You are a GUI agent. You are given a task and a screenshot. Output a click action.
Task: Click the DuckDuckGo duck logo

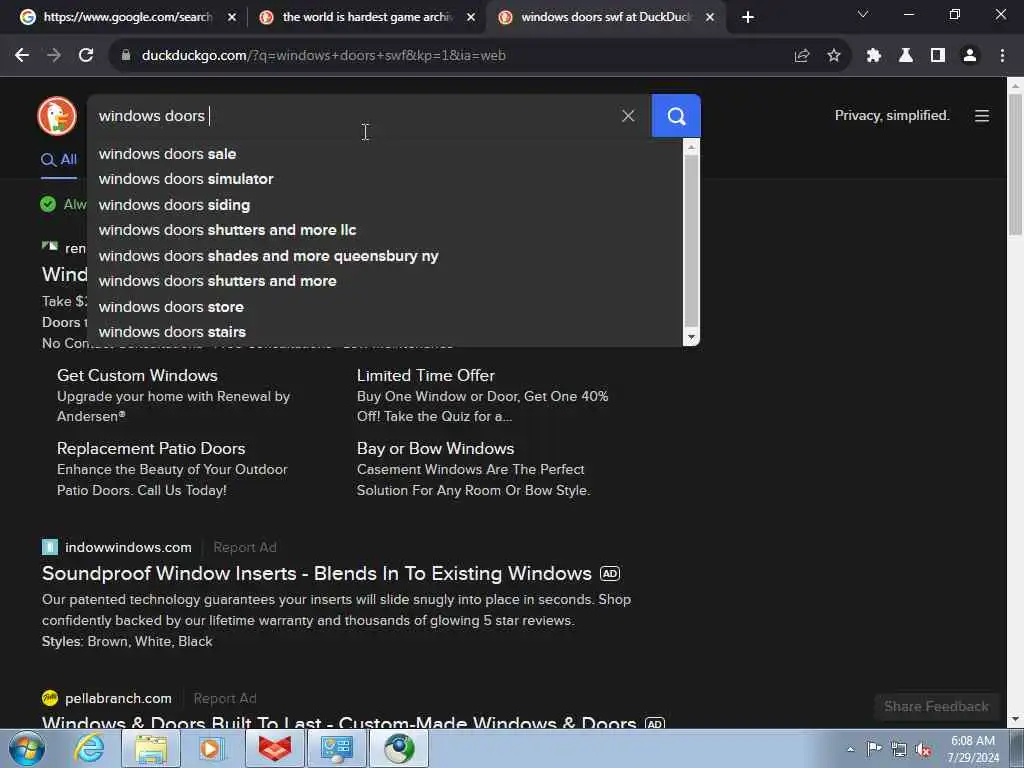57,116
